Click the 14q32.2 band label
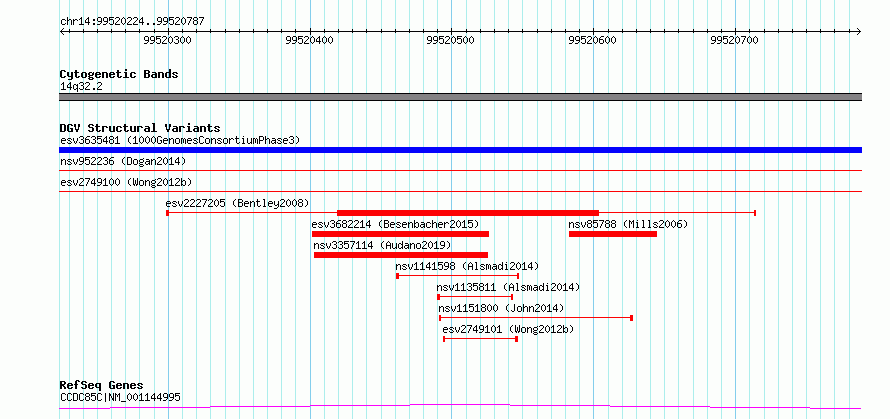This screenshot has height=419, width=890. (x=81, y=87)
